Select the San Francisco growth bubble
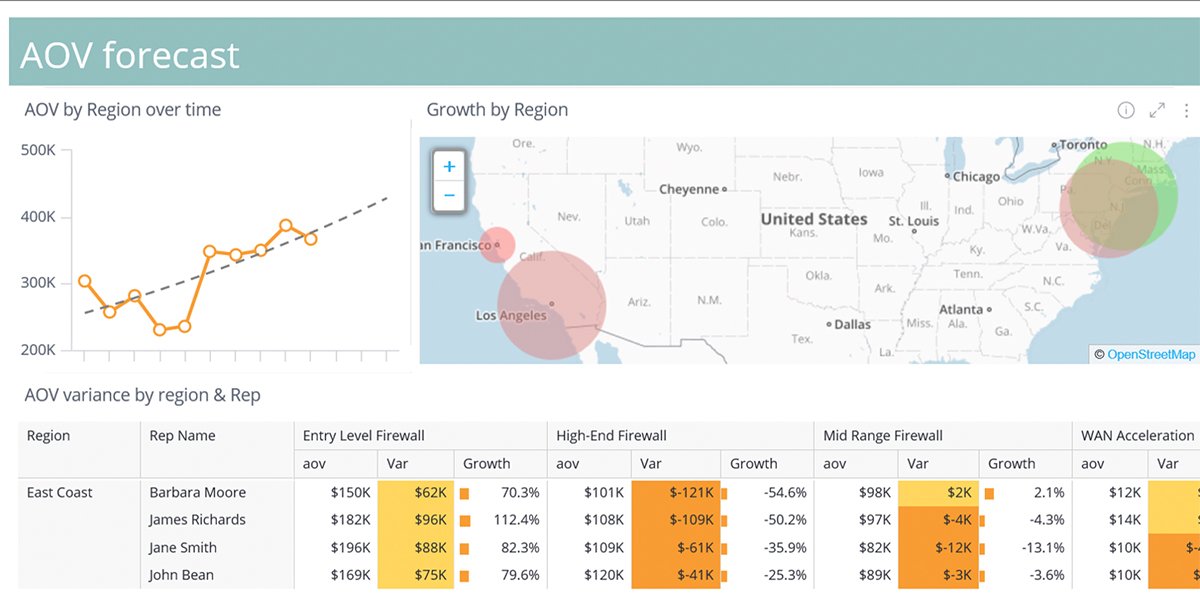Screen dimensions: 1200x607 pos(497,244)
